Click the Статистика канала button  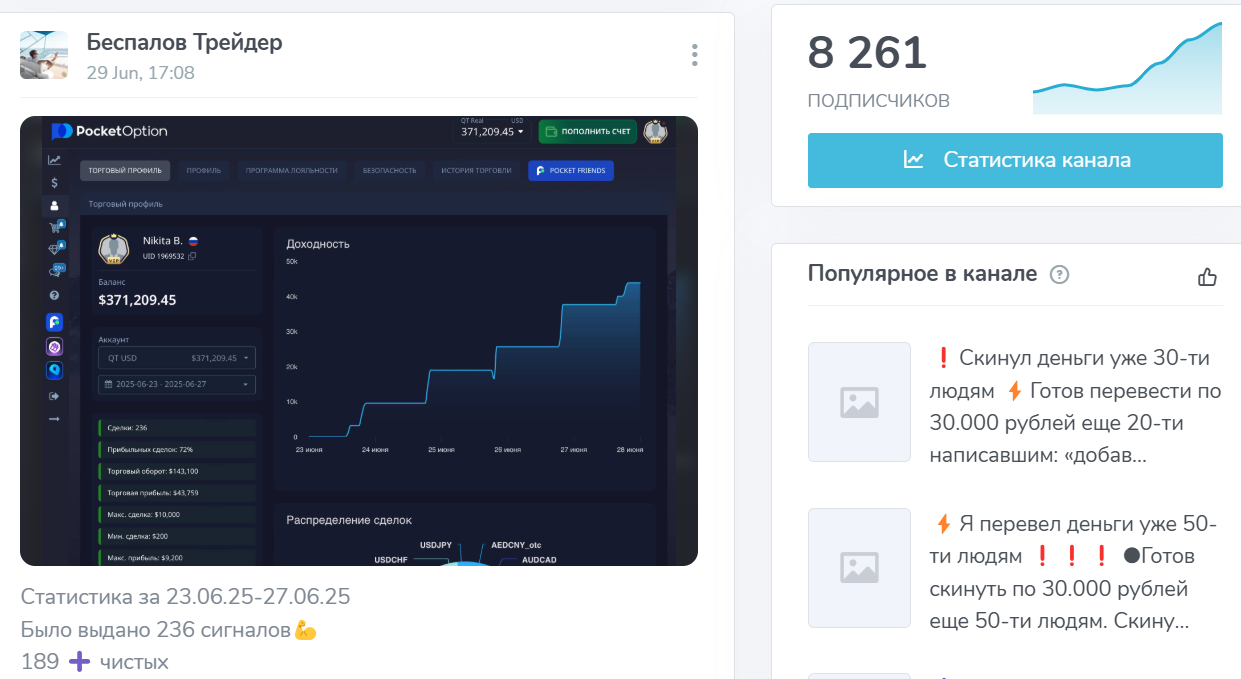pyautogui.click(x=1015, y=160)
